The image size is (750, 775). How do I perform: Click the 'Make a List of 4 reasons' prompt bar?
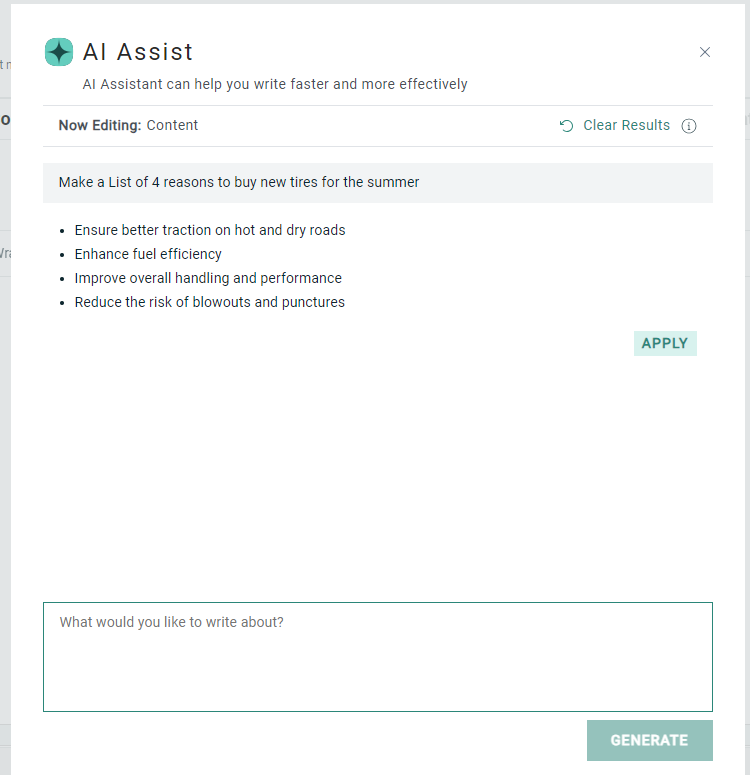coord(377,183)
